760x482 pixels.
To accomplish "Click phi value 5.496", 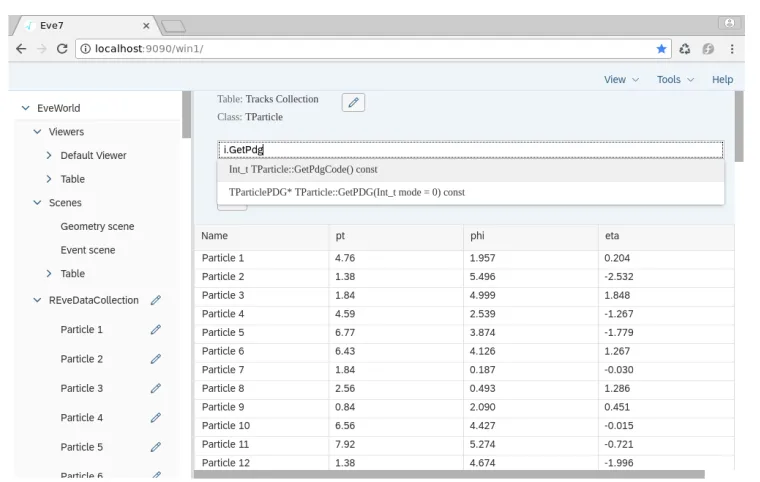I will tap(482, 277).
